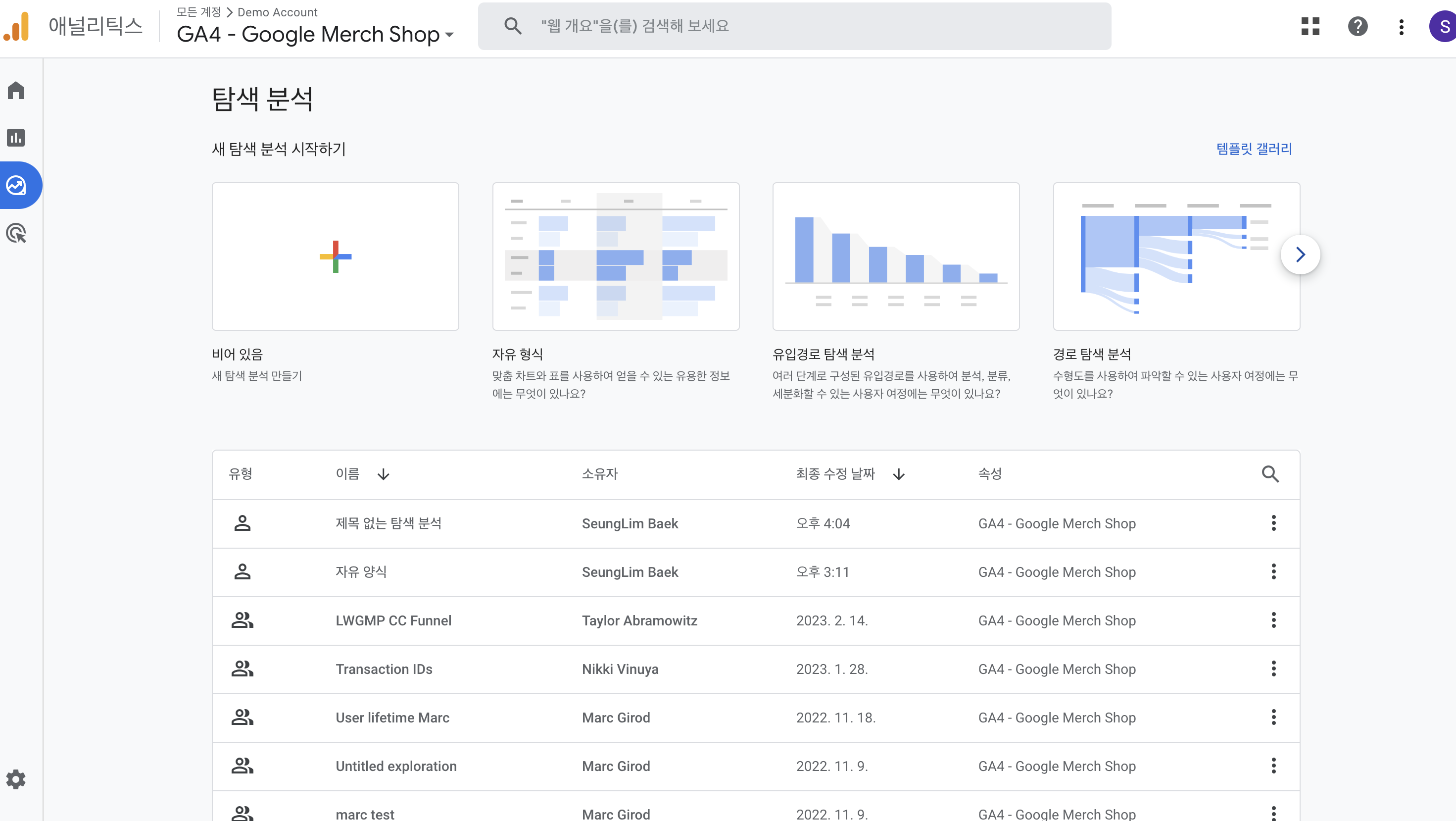Open the Admin settings gear icon
Screen dimensions: 1456x821
pos(16,779)
